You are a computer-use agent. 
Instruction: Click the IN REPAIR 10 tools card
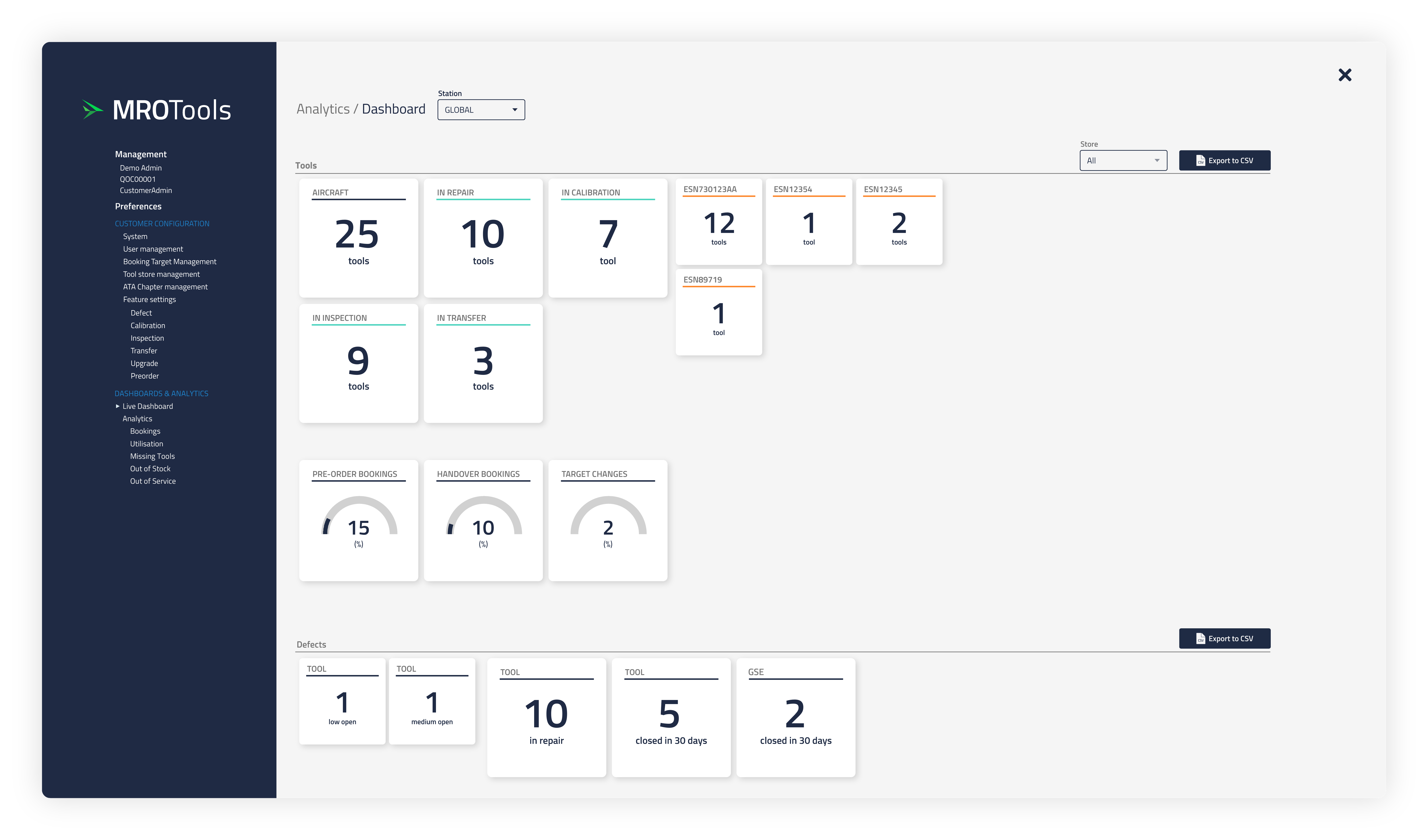pyautogui.click(x=483, y=238)
